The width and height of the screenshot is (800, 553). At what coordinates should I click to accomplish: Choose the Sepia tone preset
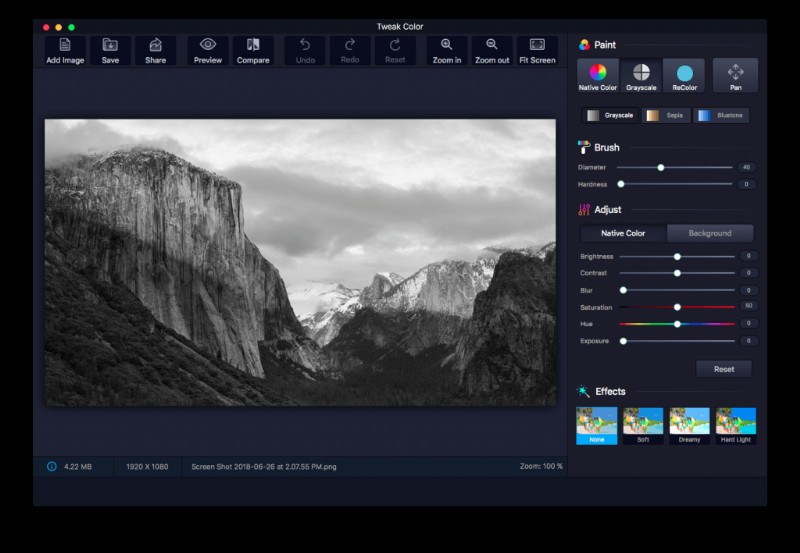665,115
